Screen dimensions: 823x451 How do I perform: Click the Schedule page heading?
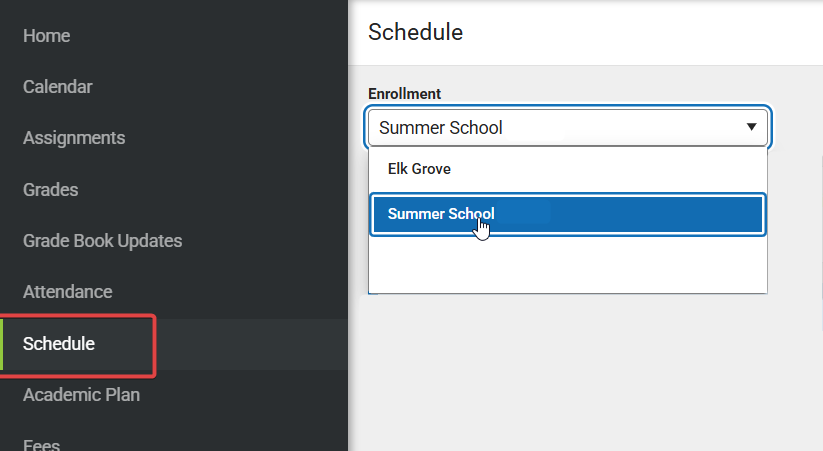click(x=415, y=32)
